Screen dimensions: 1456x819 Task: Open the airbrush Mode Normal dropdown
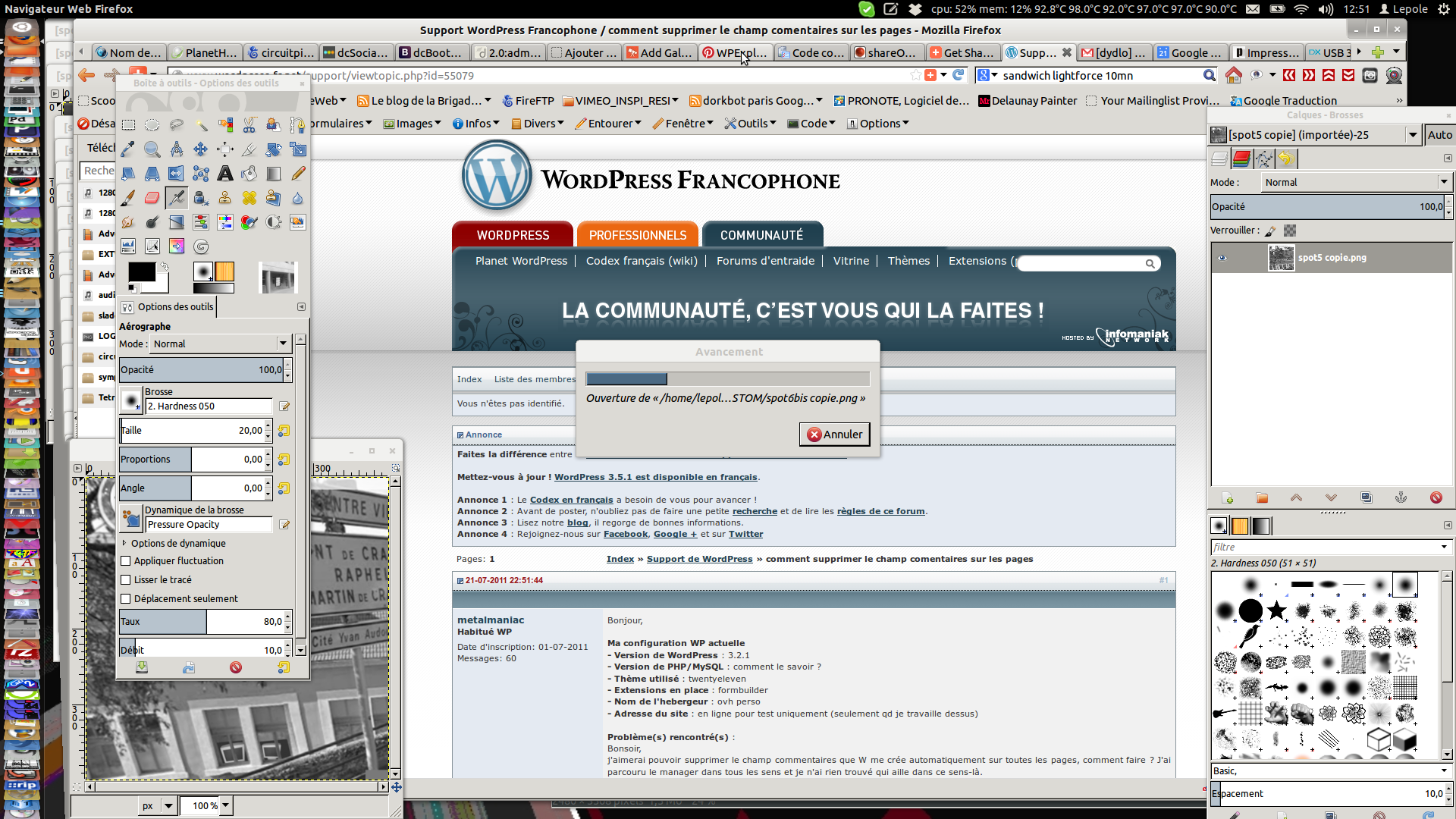click(220, 344)
